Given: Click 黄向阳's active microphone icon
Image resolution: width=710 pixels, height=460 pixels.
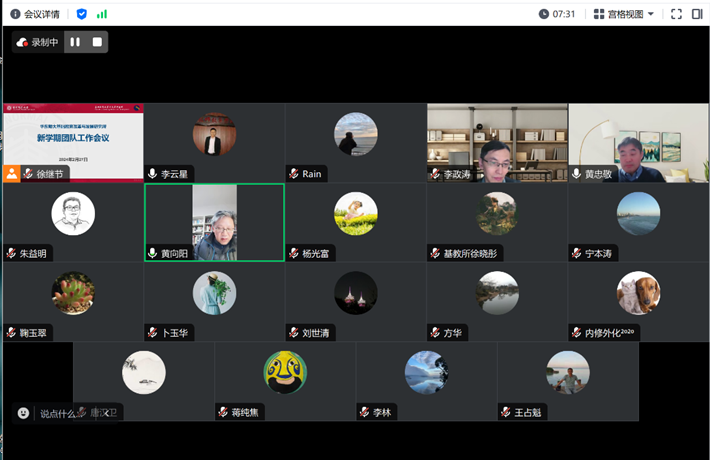Looking at the screenshot, I should point(153,254).
